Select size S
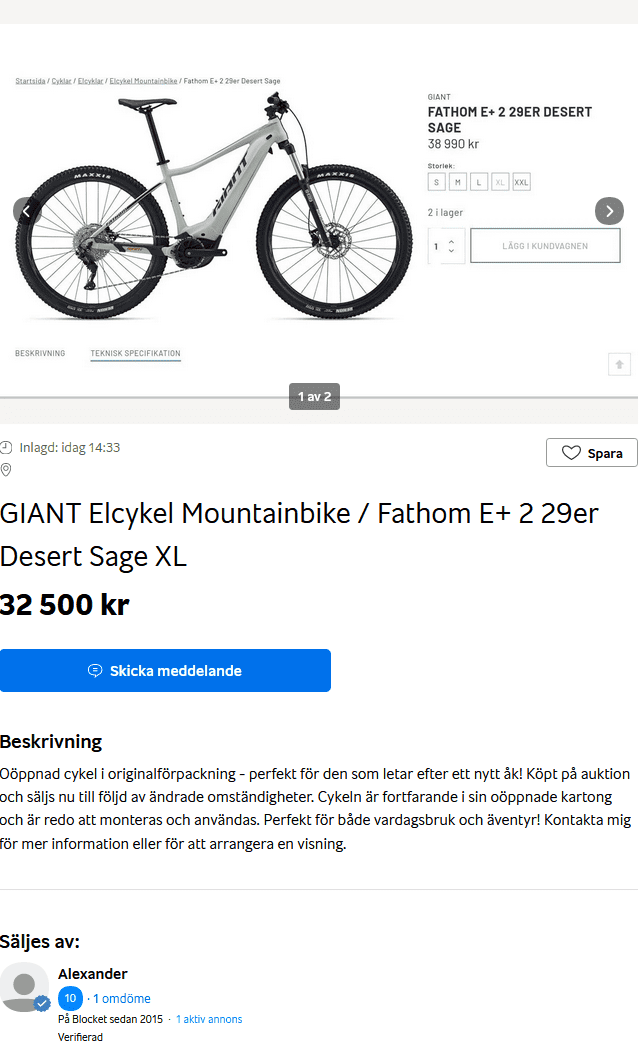 [x=436, y=181]
